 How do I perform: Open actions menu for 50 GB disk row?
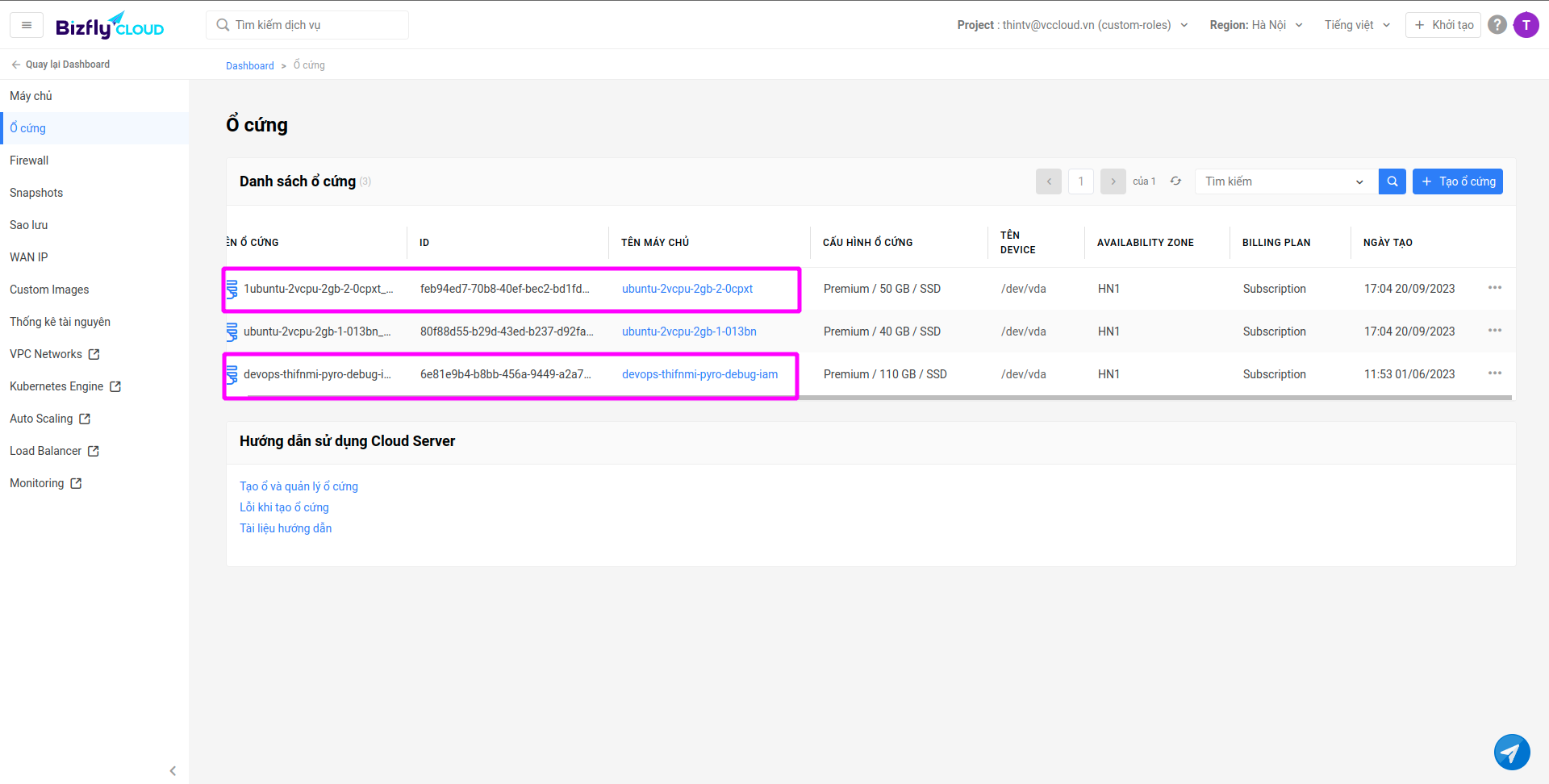[x=1494, y=288]
